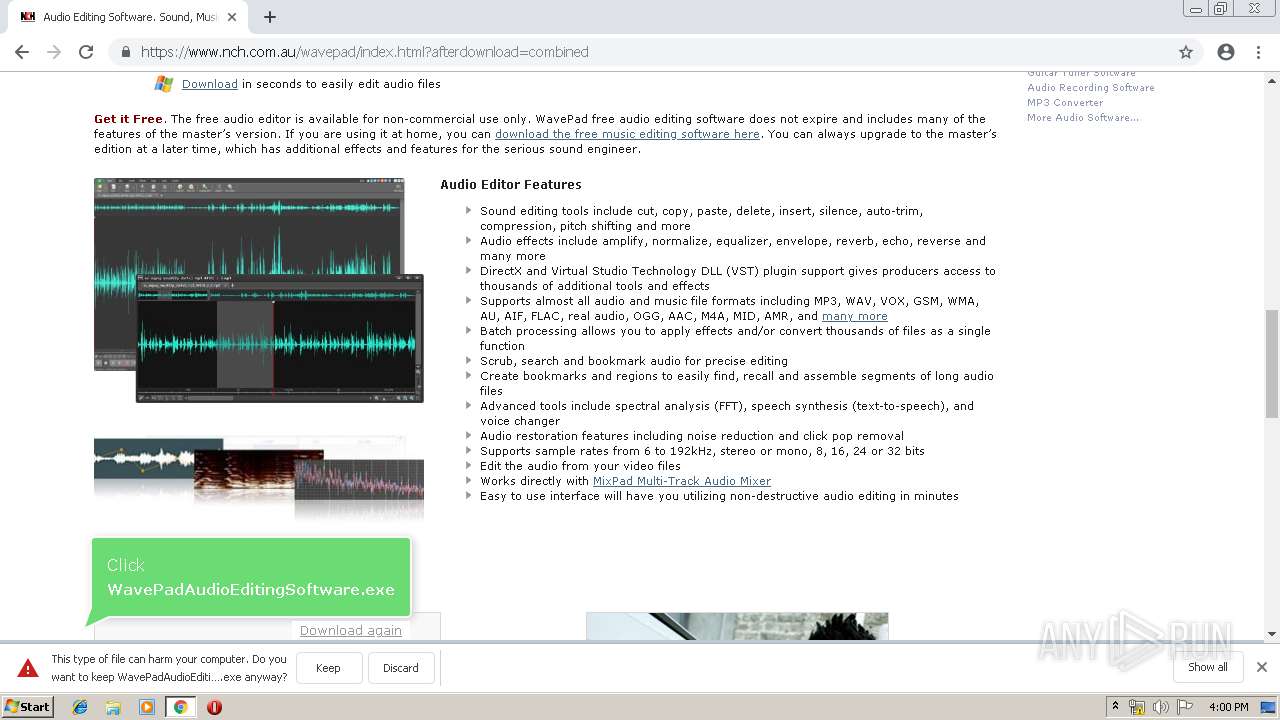Viewport: 1280px width, 720px height.
Task: Discard the downloaded WavePad file
Action: (x=401, y=668)
